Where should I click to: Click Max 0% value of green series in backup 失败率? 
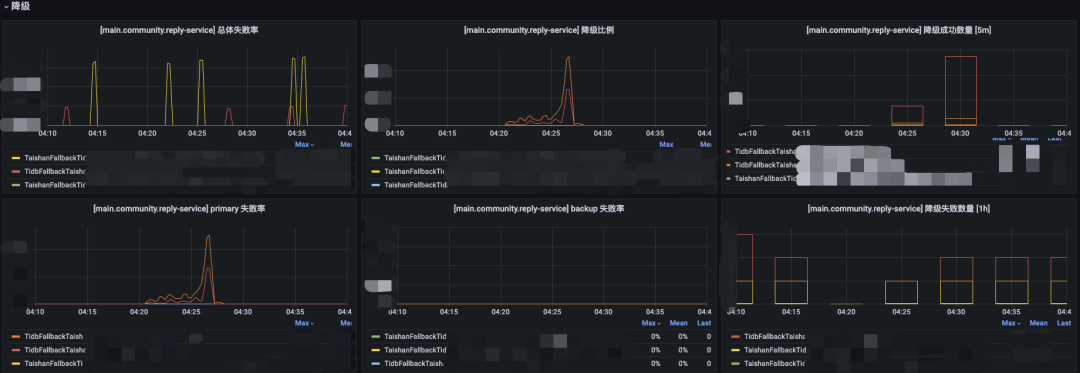(656, 337)
